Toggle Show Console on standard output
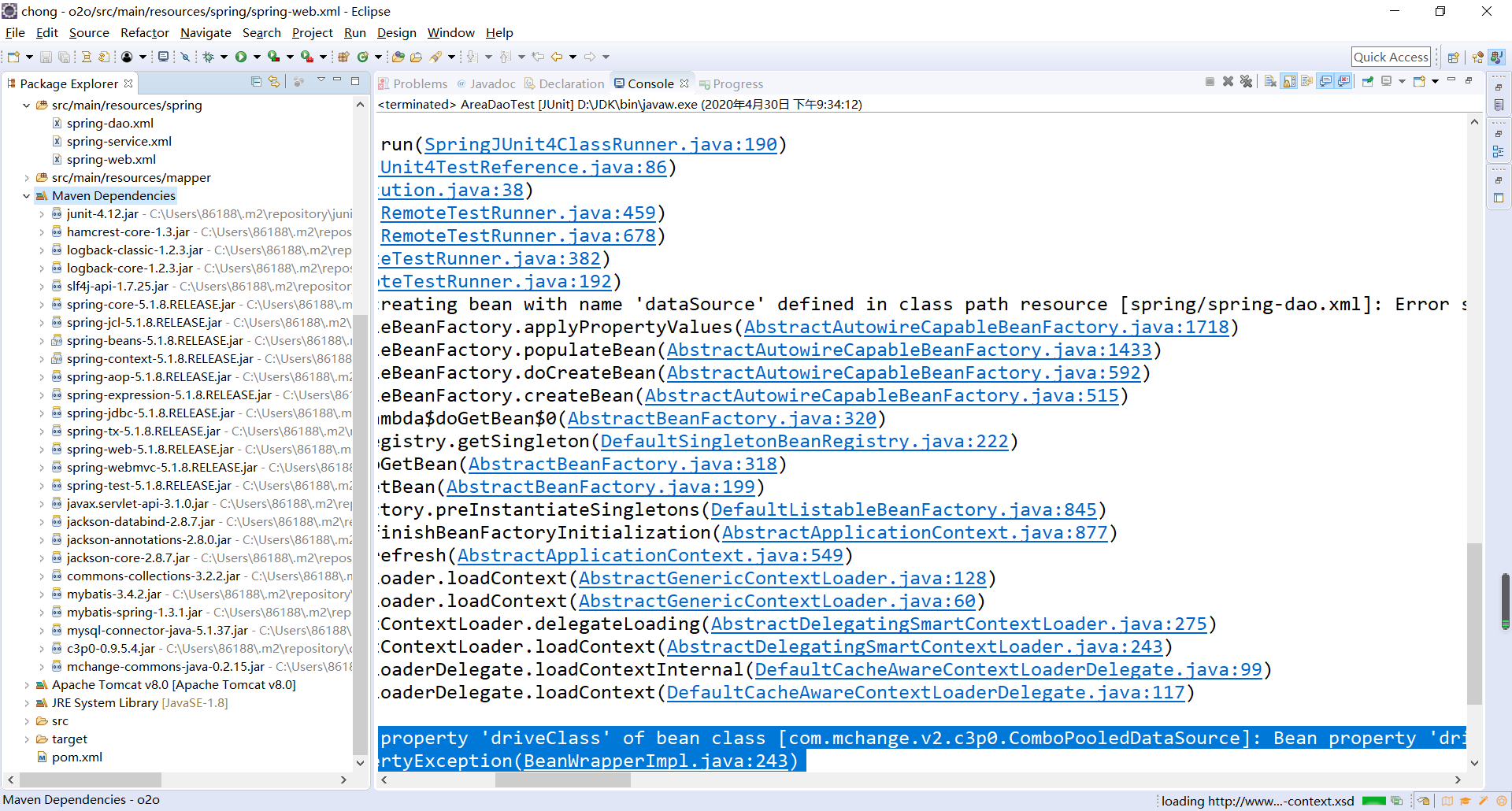The image size is (1512, 811). coord(1325,81)
